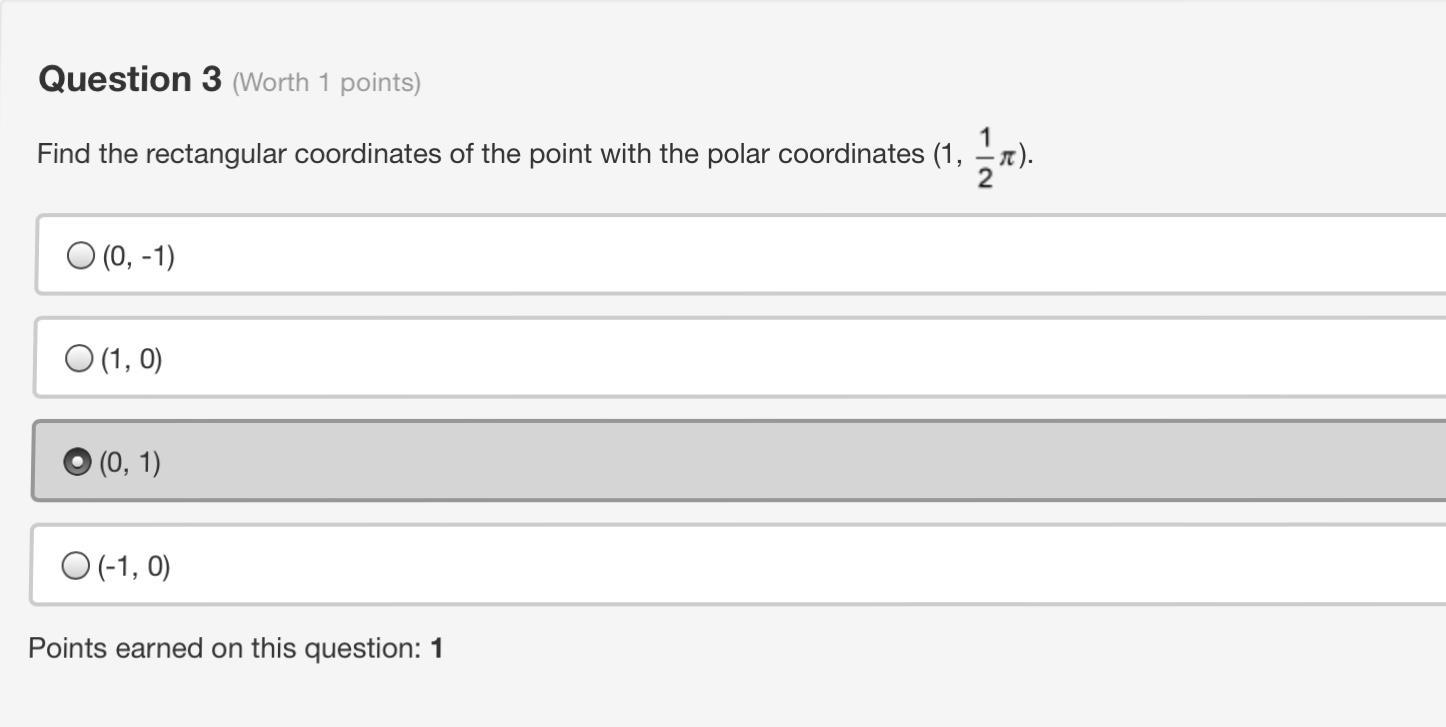Viewport: 1446px width, 727px height.
Task: Click the "(0, -1)" answer label text
Action: [139, 257]
